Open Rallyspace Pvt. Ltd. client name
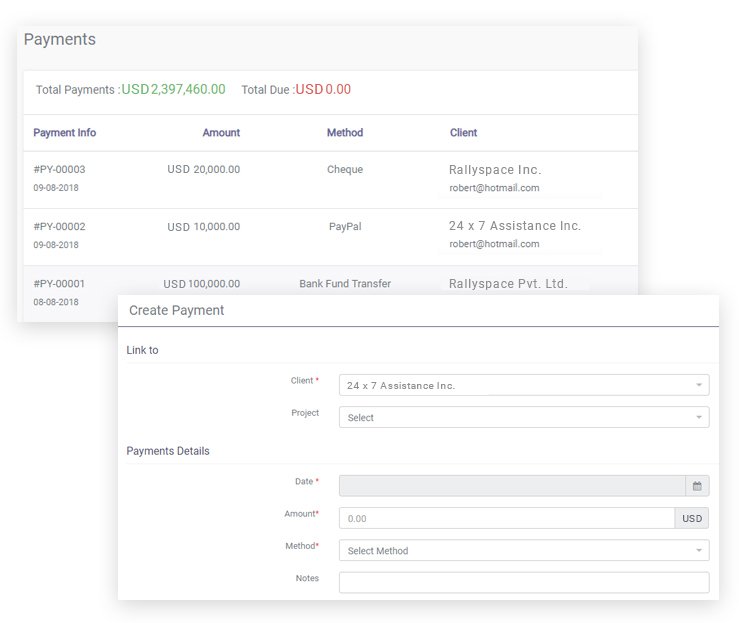 click(507, 283)
